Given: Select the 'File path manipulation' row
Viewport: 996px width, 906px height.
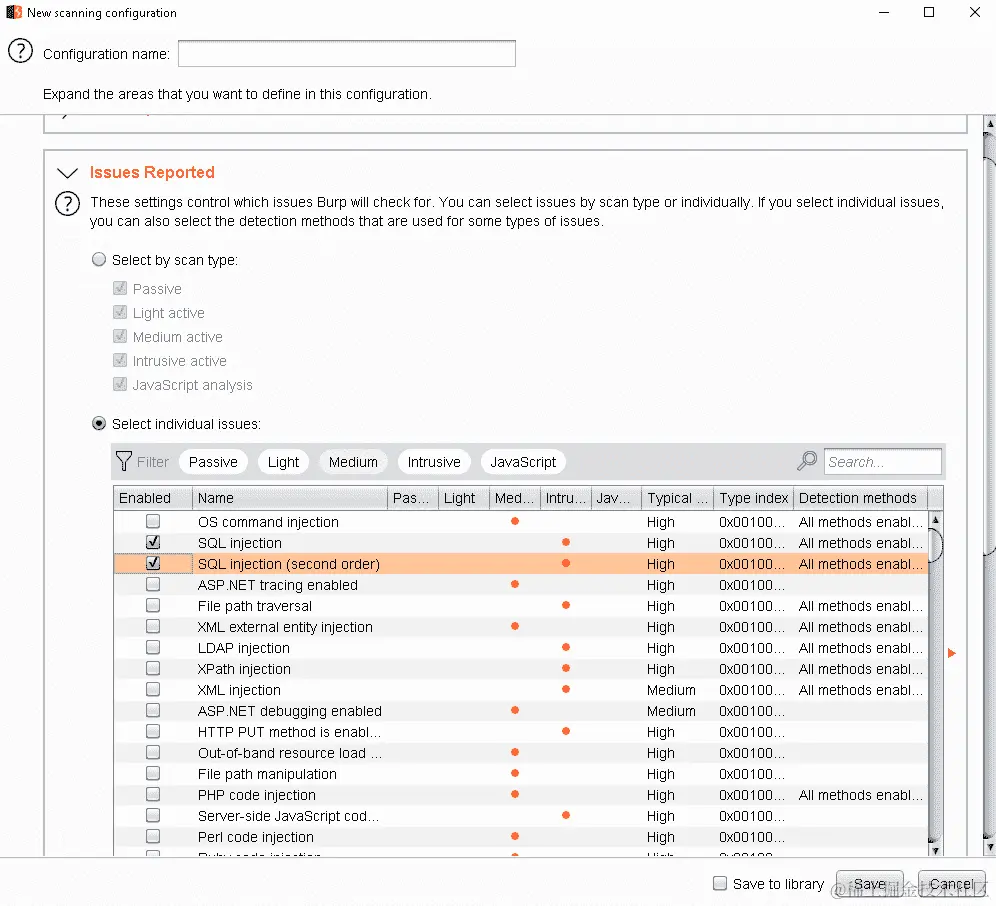Looking at the screenshot, I should coord(521,774).
